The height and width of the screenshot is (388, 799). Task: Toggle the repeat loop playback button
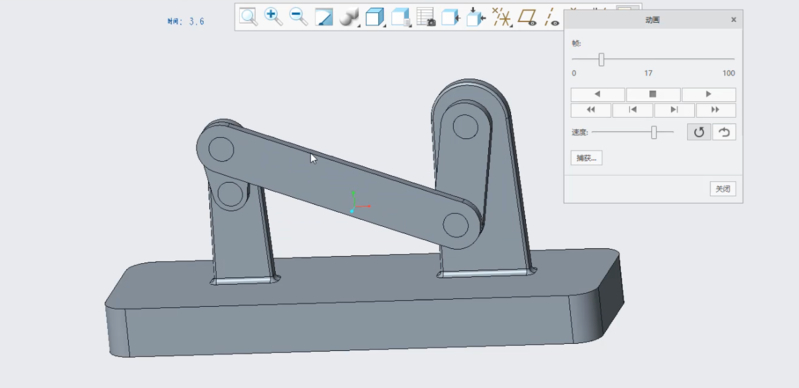pos(699,132)
